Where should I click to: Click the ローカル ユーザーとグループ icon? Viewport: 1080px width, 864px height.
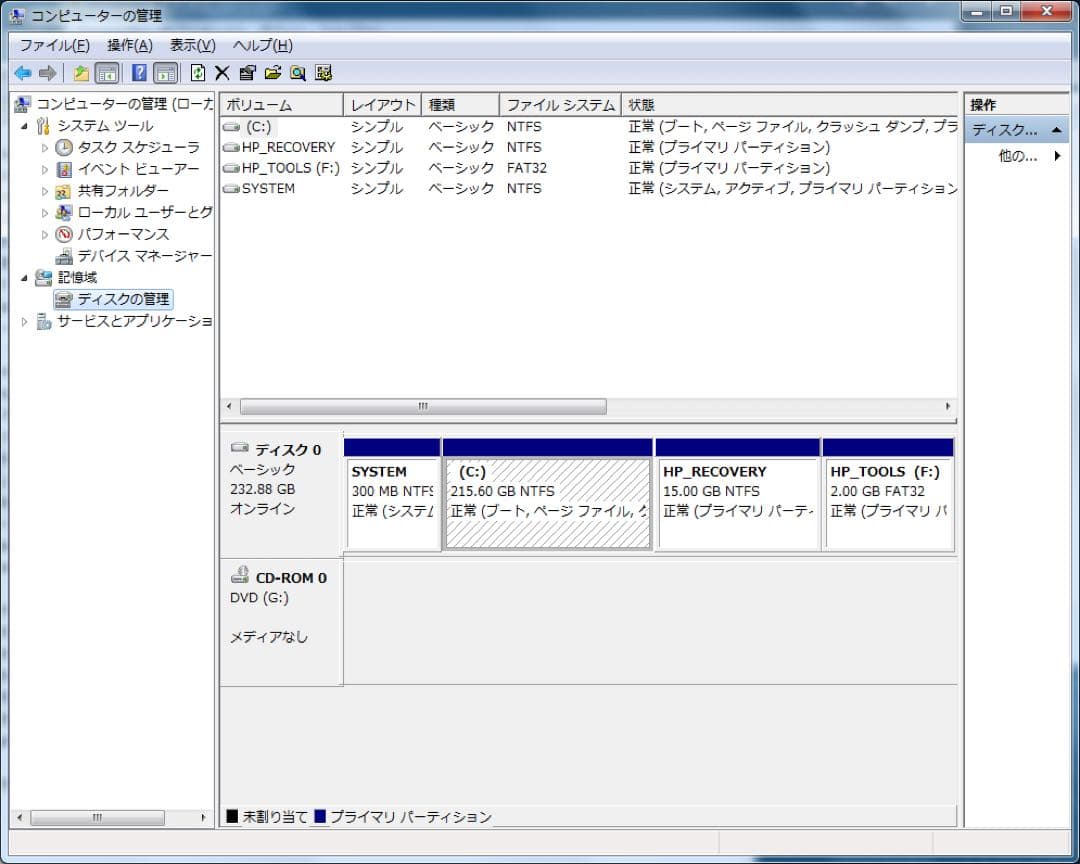tap(64, 212)
